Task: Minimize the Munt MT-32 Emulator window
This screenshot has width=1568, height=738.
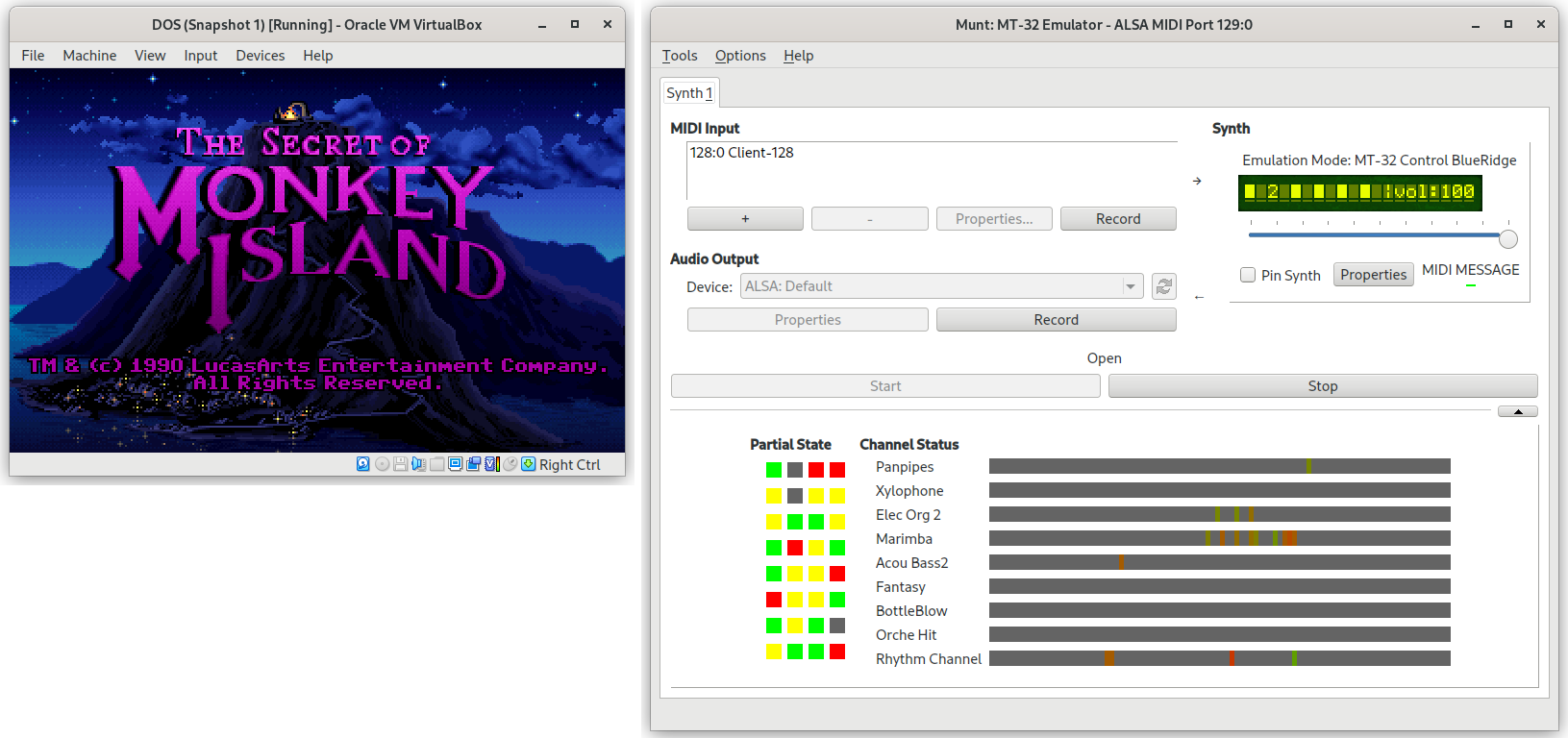Action: (1475, 25)
